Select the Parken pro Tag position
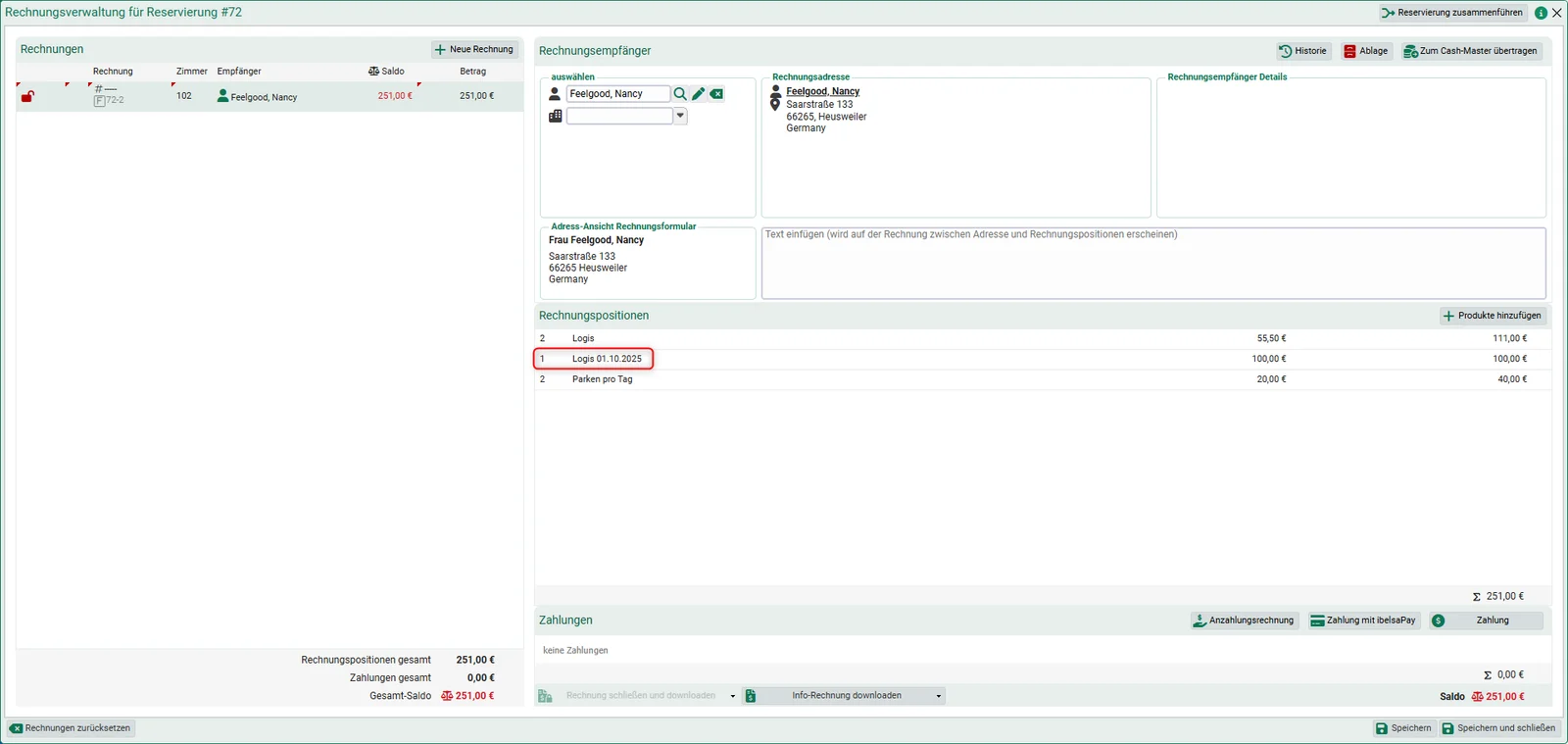This screenshot has height=744, width=1568. (1043, 379)
